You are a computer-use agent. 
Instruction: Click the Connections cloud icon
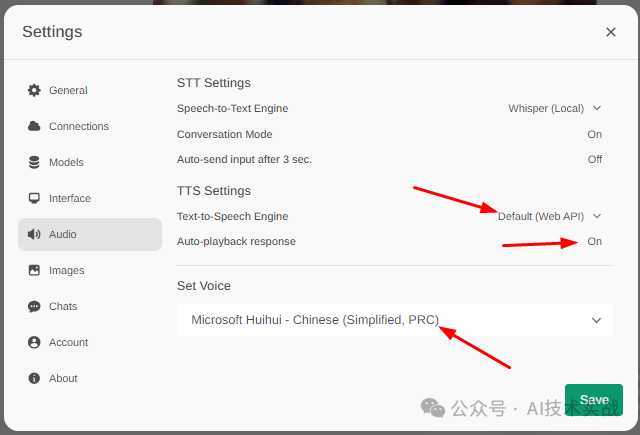[x=34, y=126]
